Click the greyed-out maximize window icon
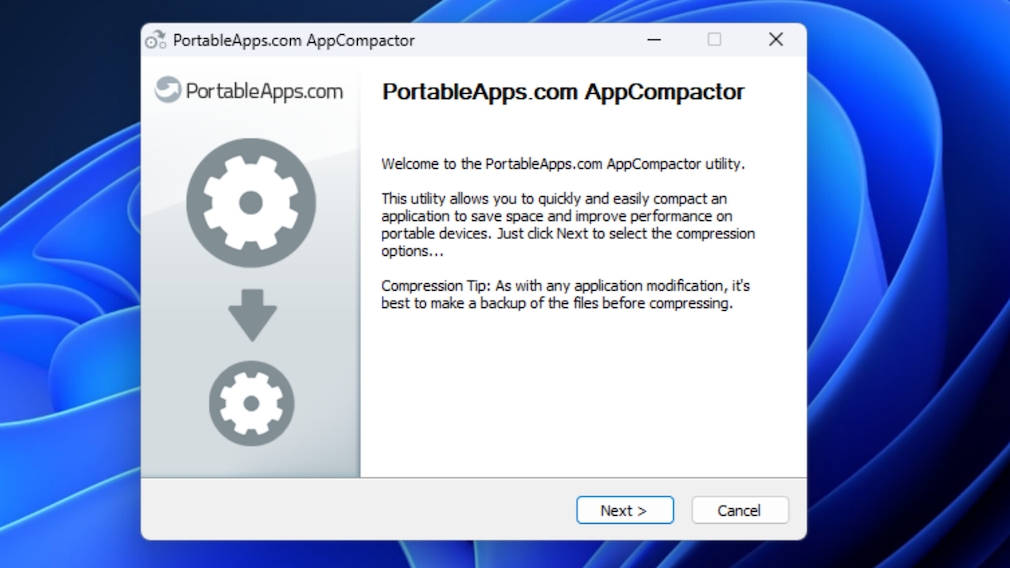Screen dimensions: 1010x568 [714, 40]
